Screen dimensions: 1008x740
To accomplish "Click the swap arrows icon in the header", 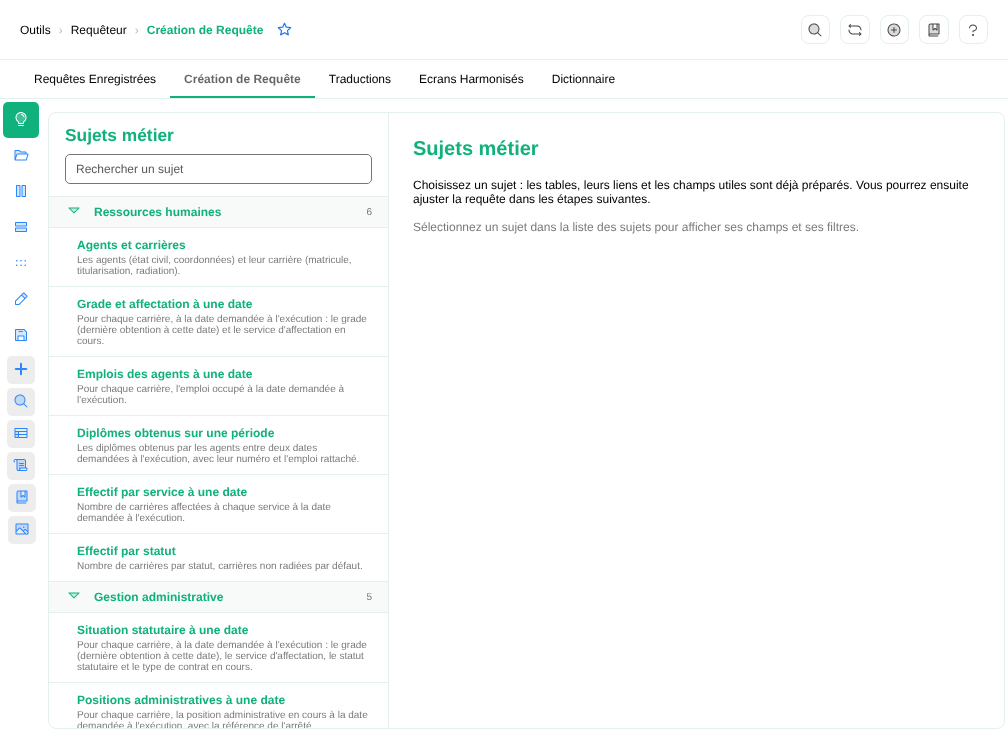I will coord(855,30).
